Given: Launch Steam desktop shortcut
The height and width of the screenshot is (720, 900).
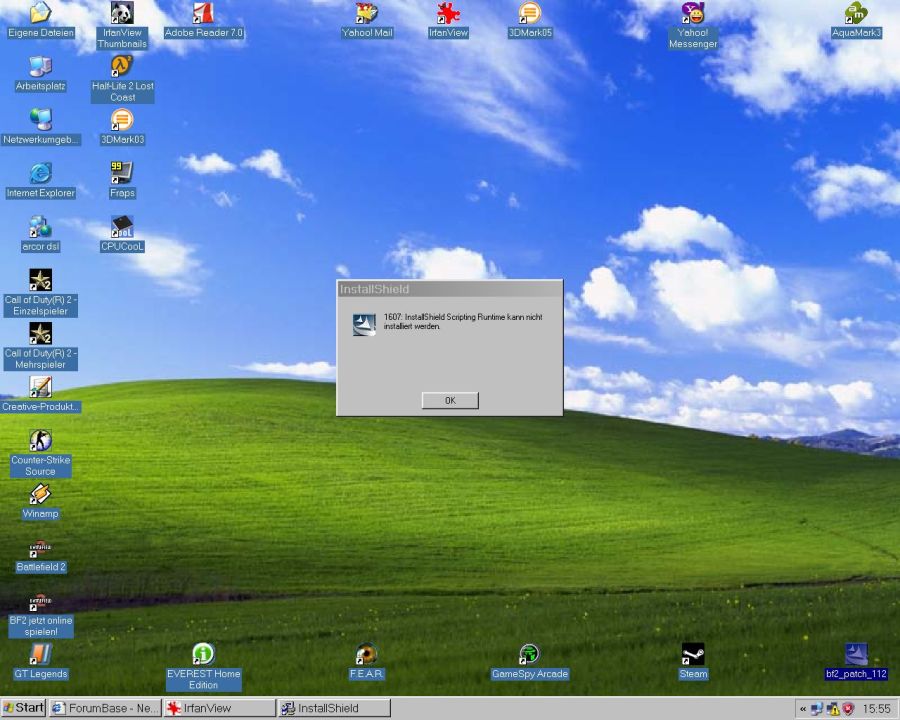Looking at the screenshot, I should [x=693, y=661].
